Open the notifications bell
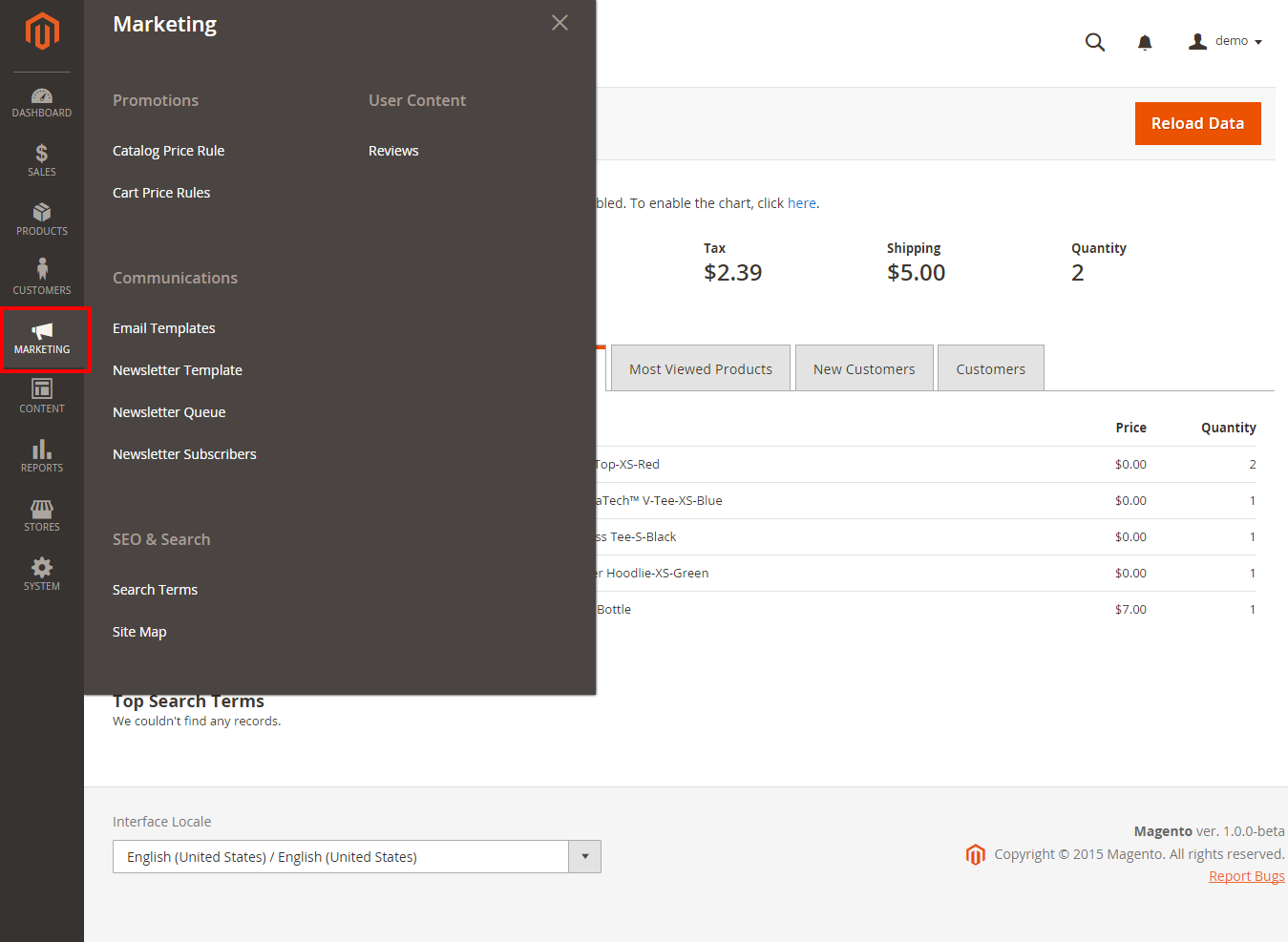 [1145, 42]
